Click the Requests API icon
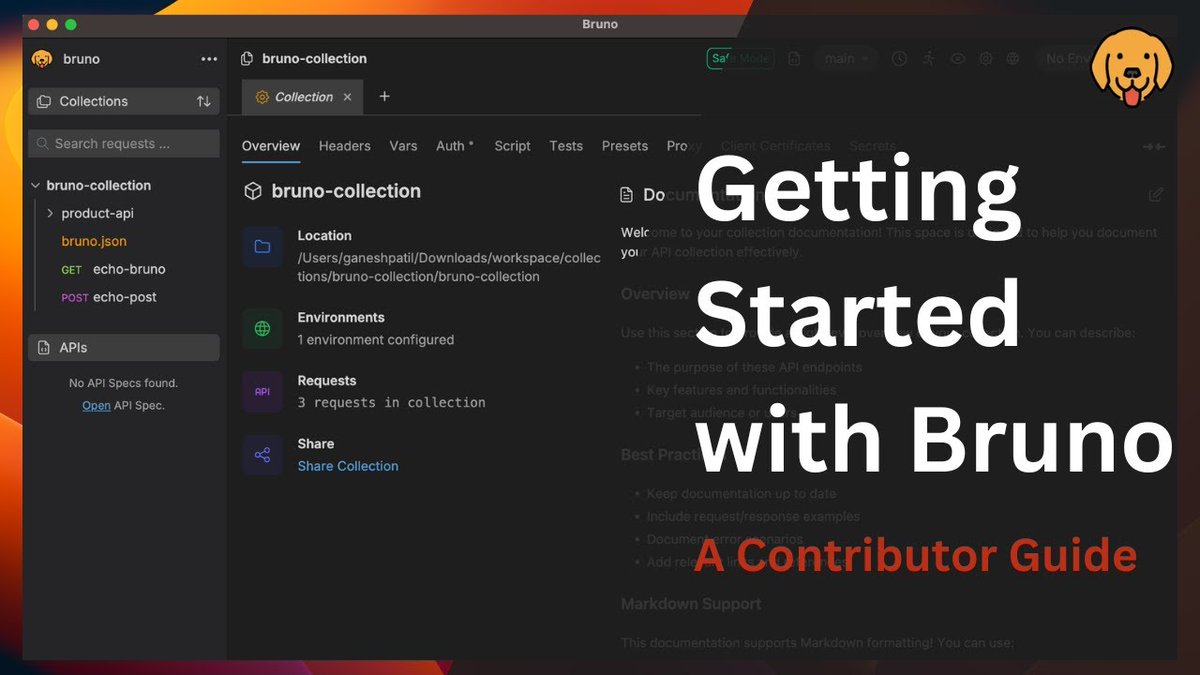This screenshot has width=1200, height=675. 262,392
